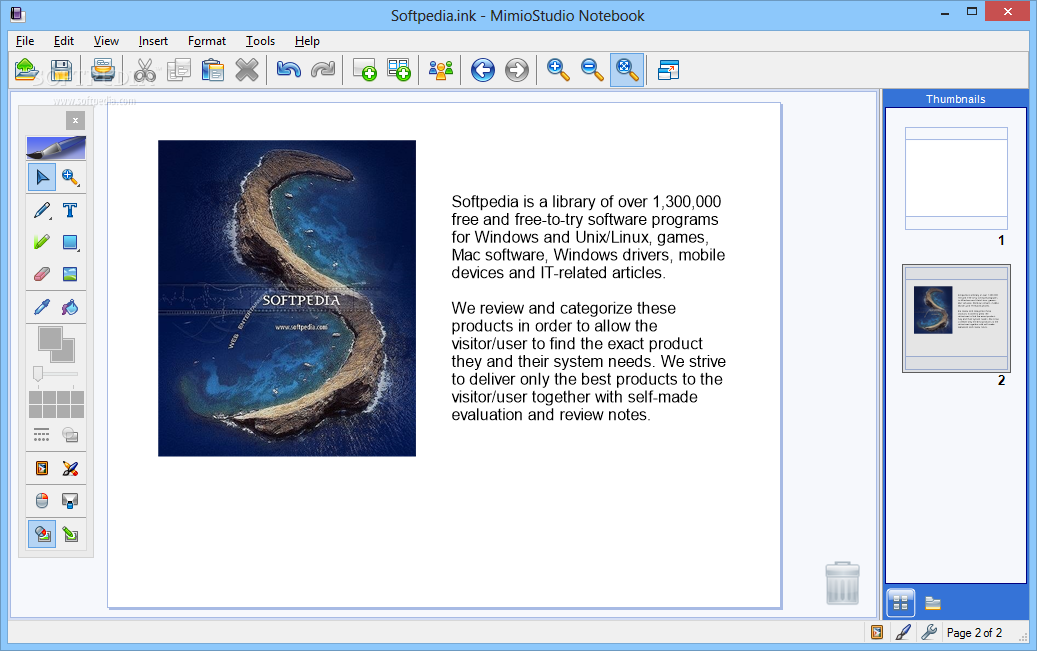This screenshot has width=1037, height=651.
Task: Select the color eyedropper tool
Action: pos(42,307)
